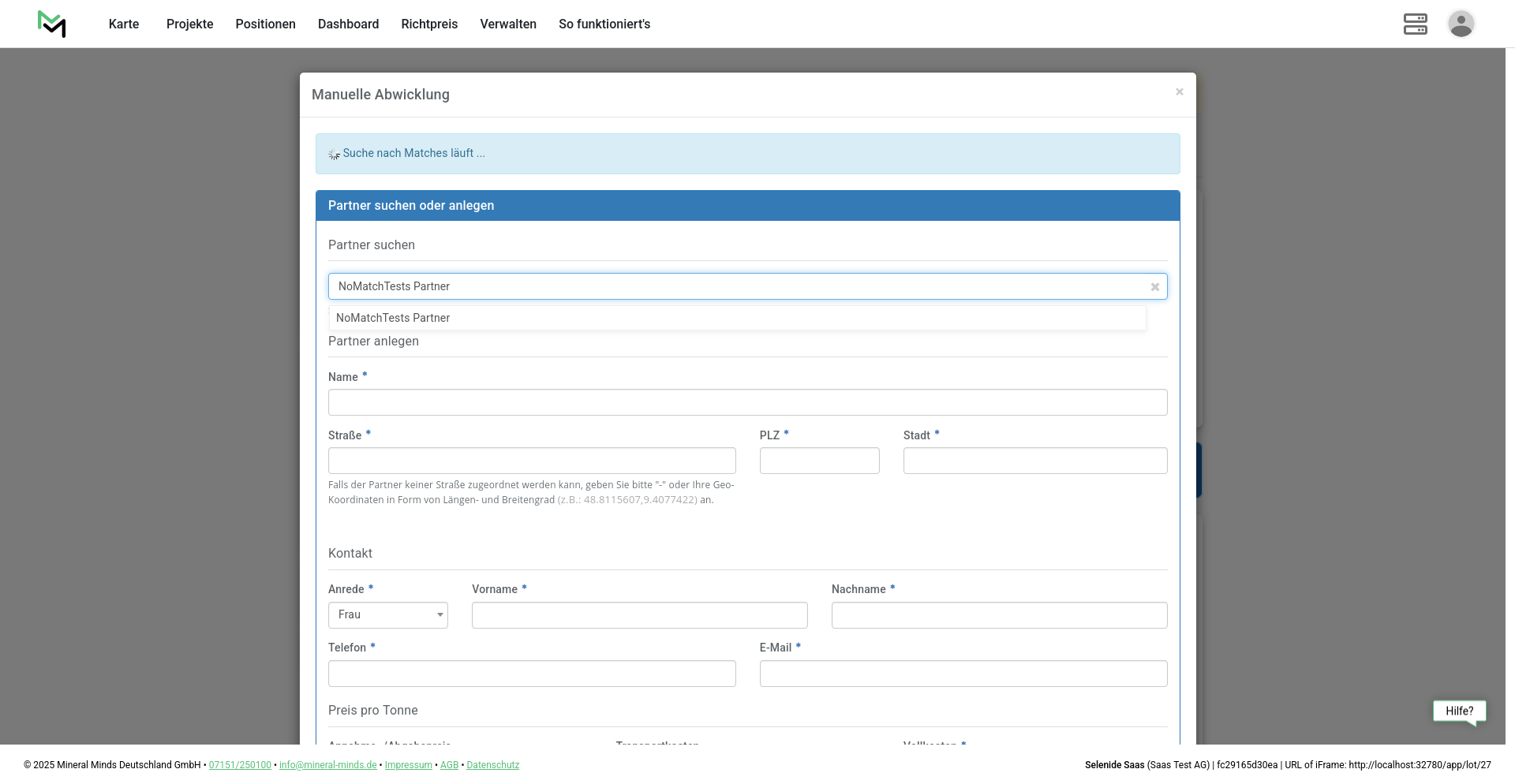Follow the Impressum footer link
The image size is (1515, 784).
[408, 765]
